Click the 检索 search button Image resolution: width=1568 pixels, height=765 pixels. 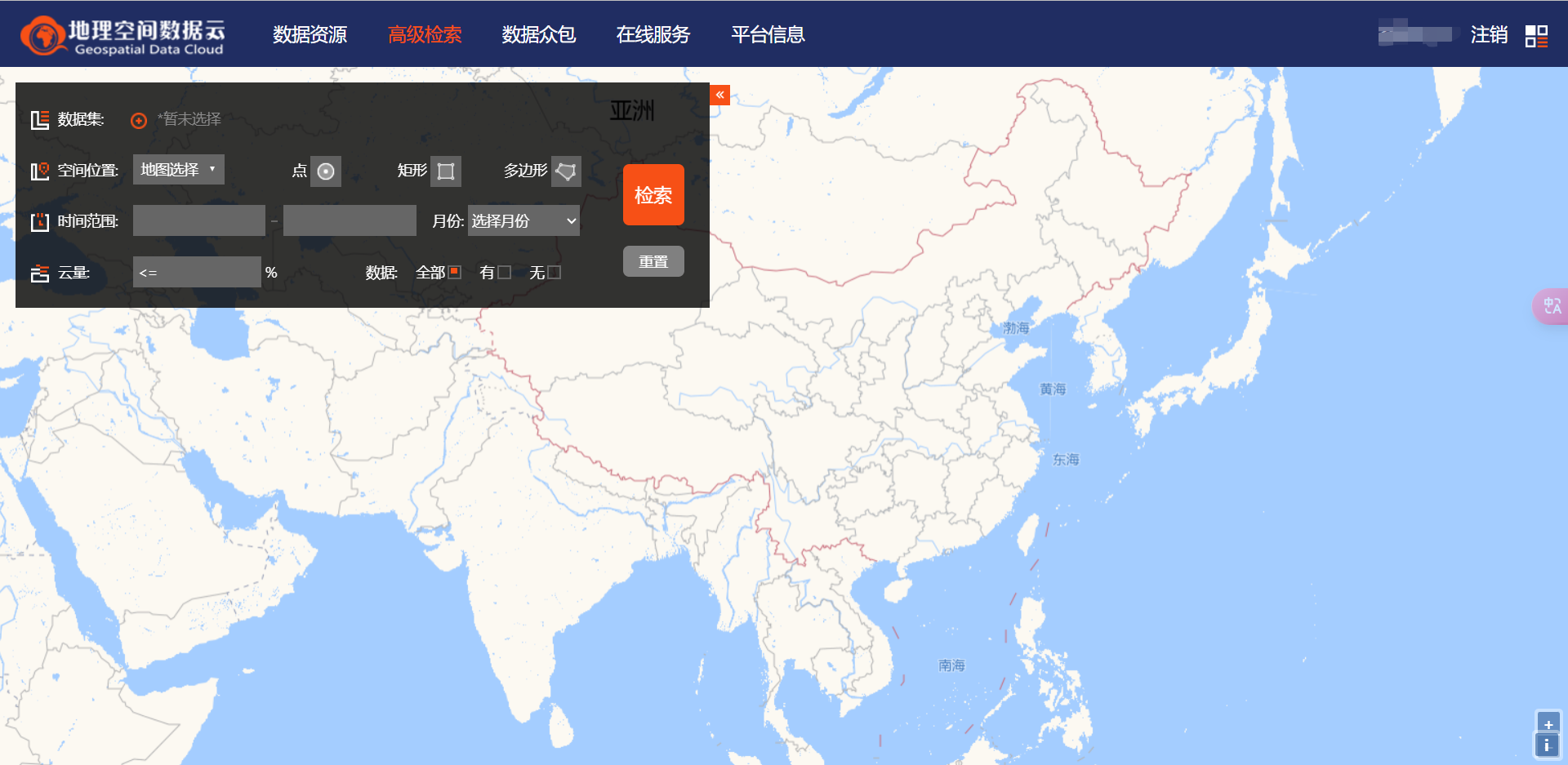point(653,194)
